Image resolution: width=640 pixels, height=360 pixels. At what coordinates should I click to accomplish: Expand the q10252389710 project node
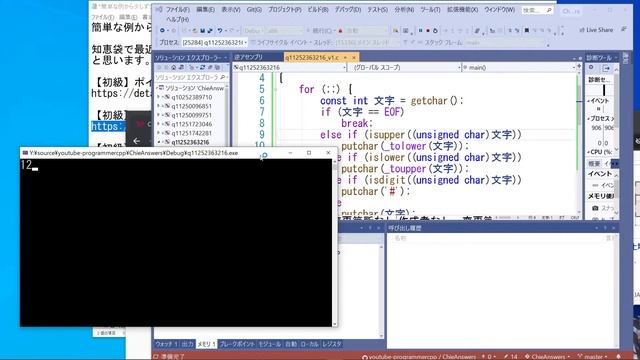coord(158,97)
